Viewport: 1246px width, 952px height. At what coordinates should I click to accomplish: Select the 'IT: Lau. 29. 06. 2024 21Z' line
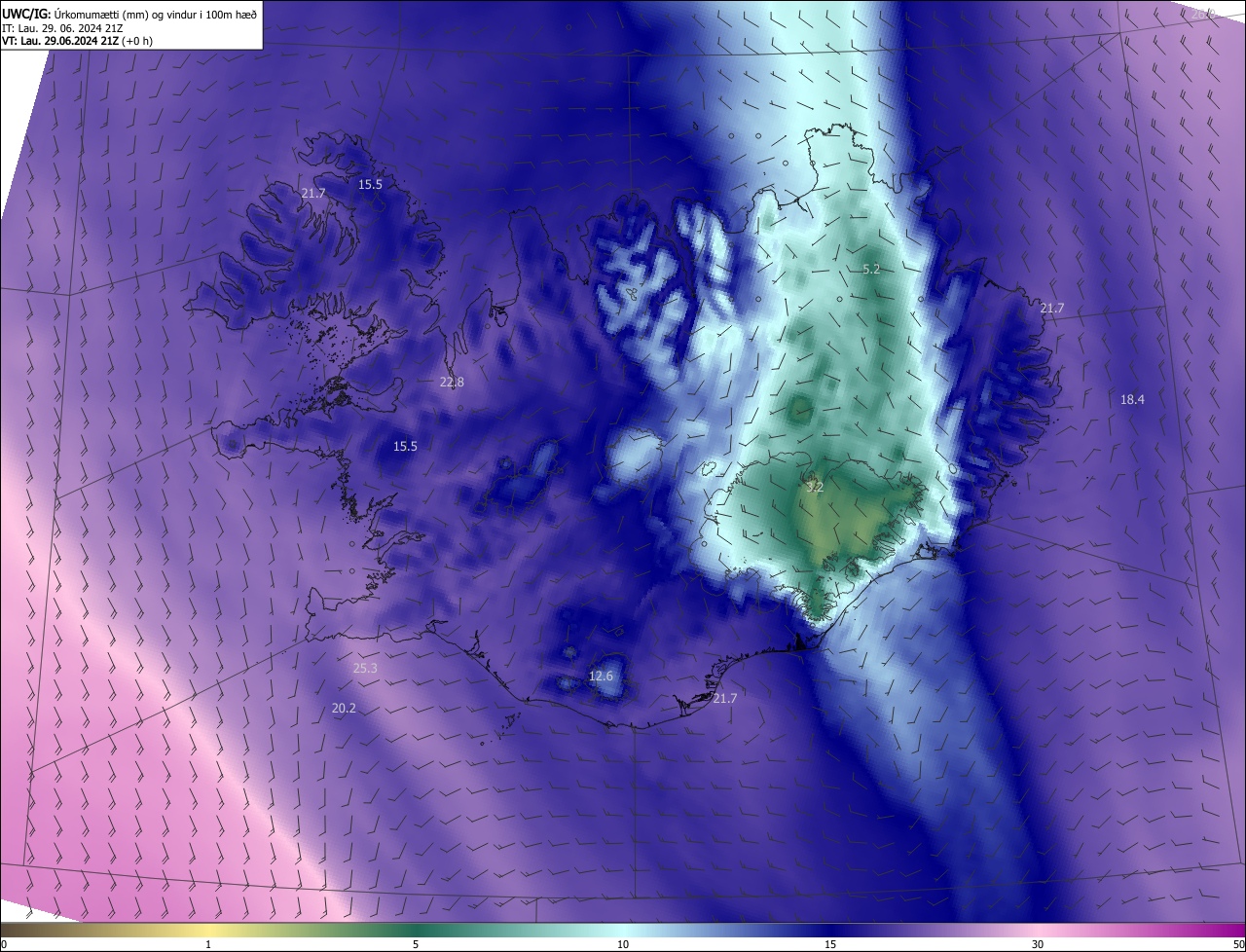[62, 27]
